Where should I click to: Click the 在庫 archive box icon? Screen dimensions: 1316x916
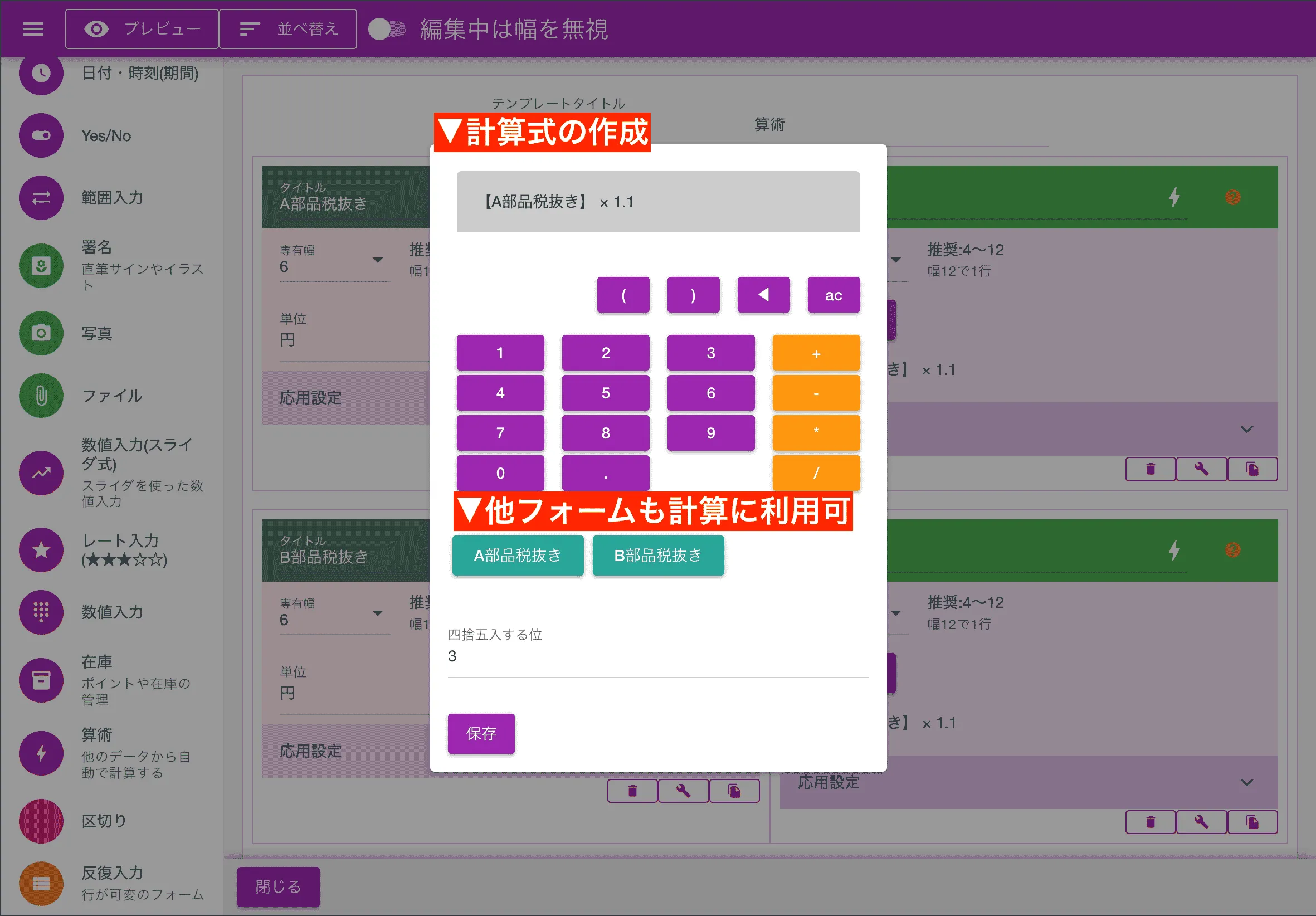(41, 680)
